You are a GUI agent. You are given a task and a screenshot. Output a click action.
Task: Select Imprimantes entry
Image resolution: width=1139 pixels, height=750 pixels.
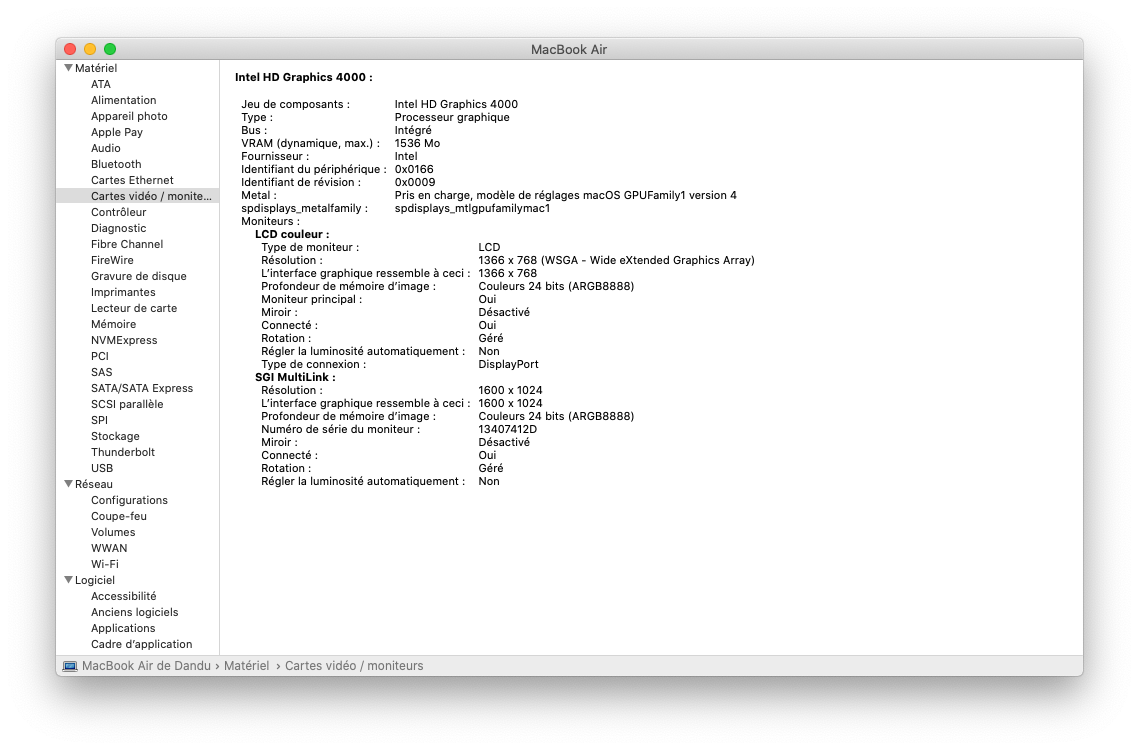pyautogui.click(x=123, y=292)
